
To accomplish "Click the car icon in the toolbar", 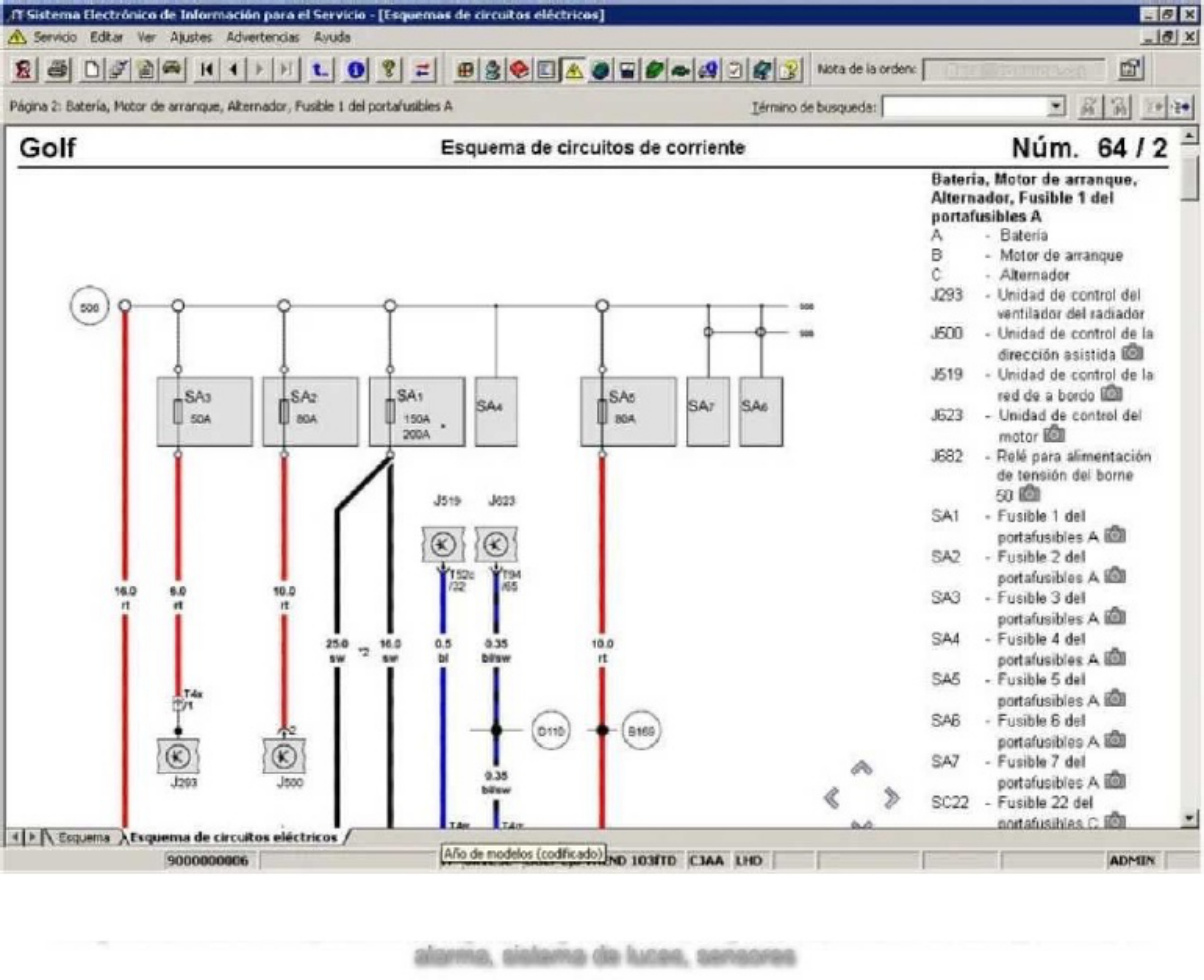I will 172,69.
